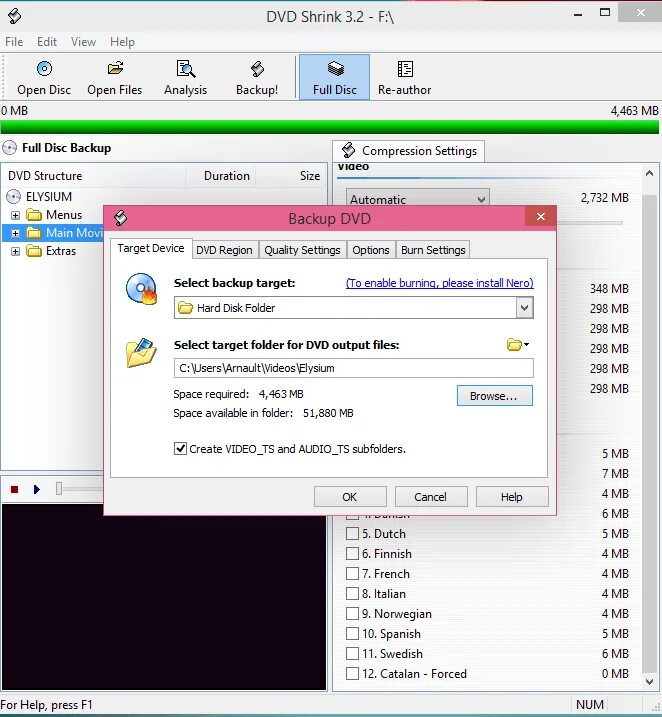Click the preview seek slider handle
The image size is (662, 717).
(59, 489)
